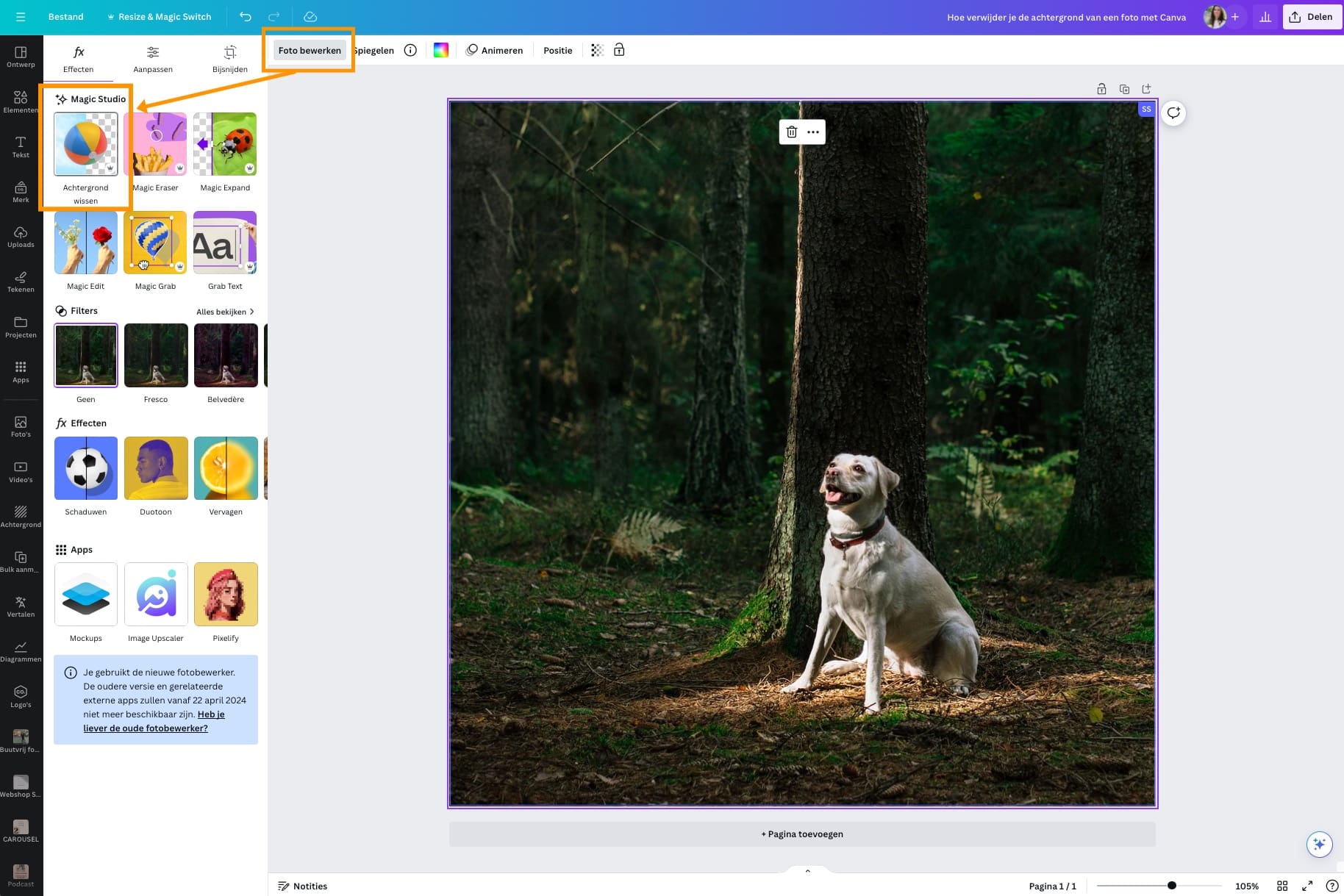Select the Magic Eraser thumbnail

(156, 144)
